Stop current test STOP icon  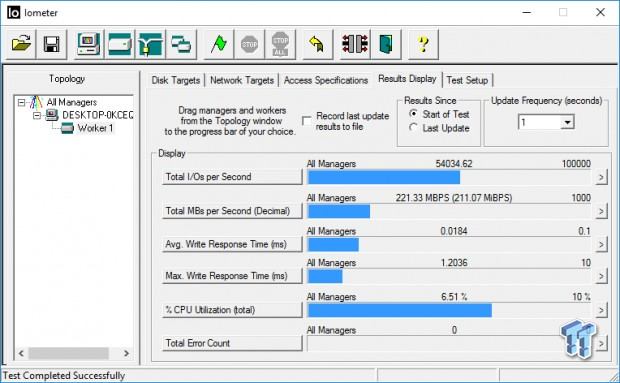tap(250, 44)
